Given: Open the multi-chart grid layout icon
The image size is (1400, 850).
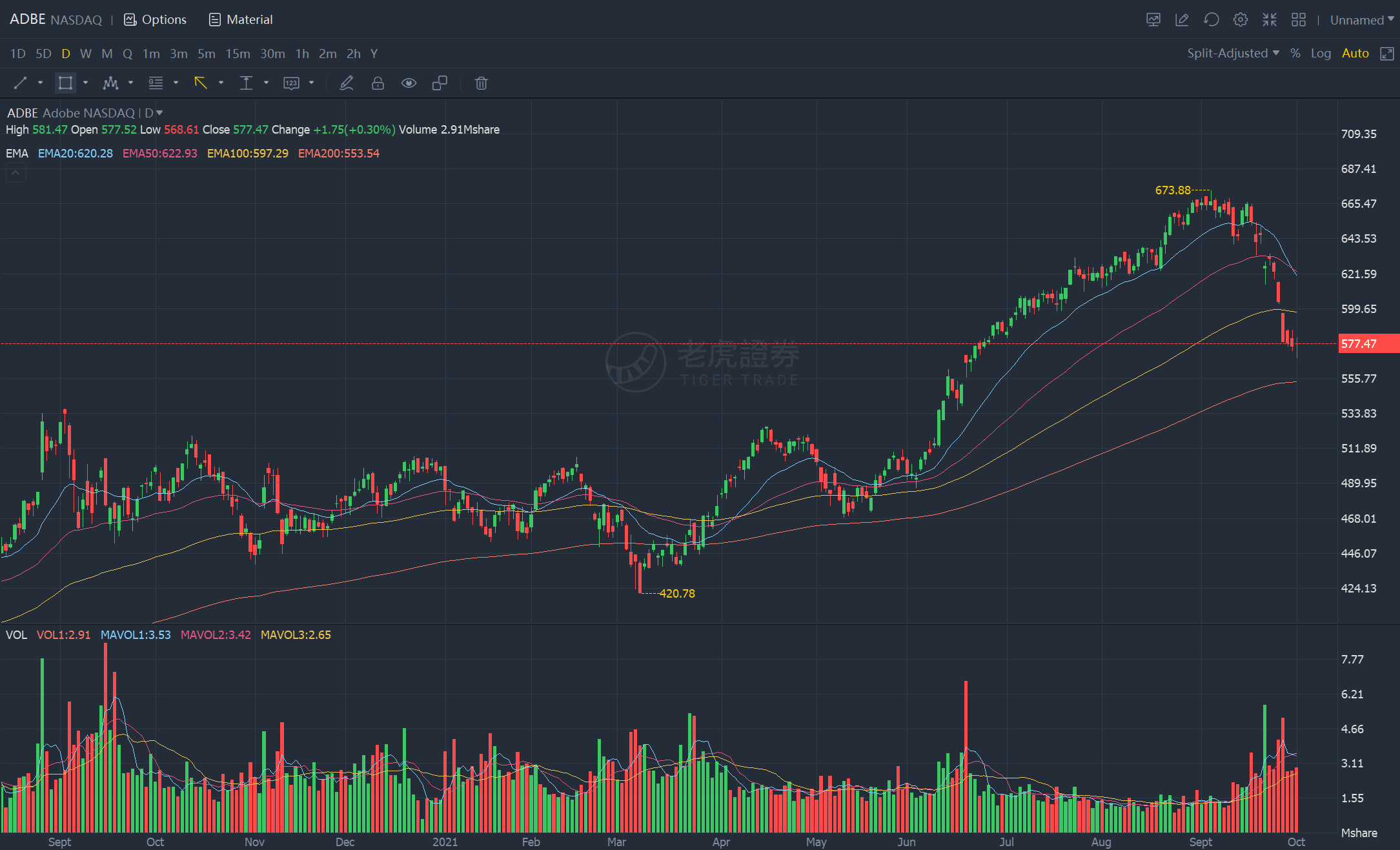Looking at the screenshot, I should pyautogui.click(x=1298, y=20).
